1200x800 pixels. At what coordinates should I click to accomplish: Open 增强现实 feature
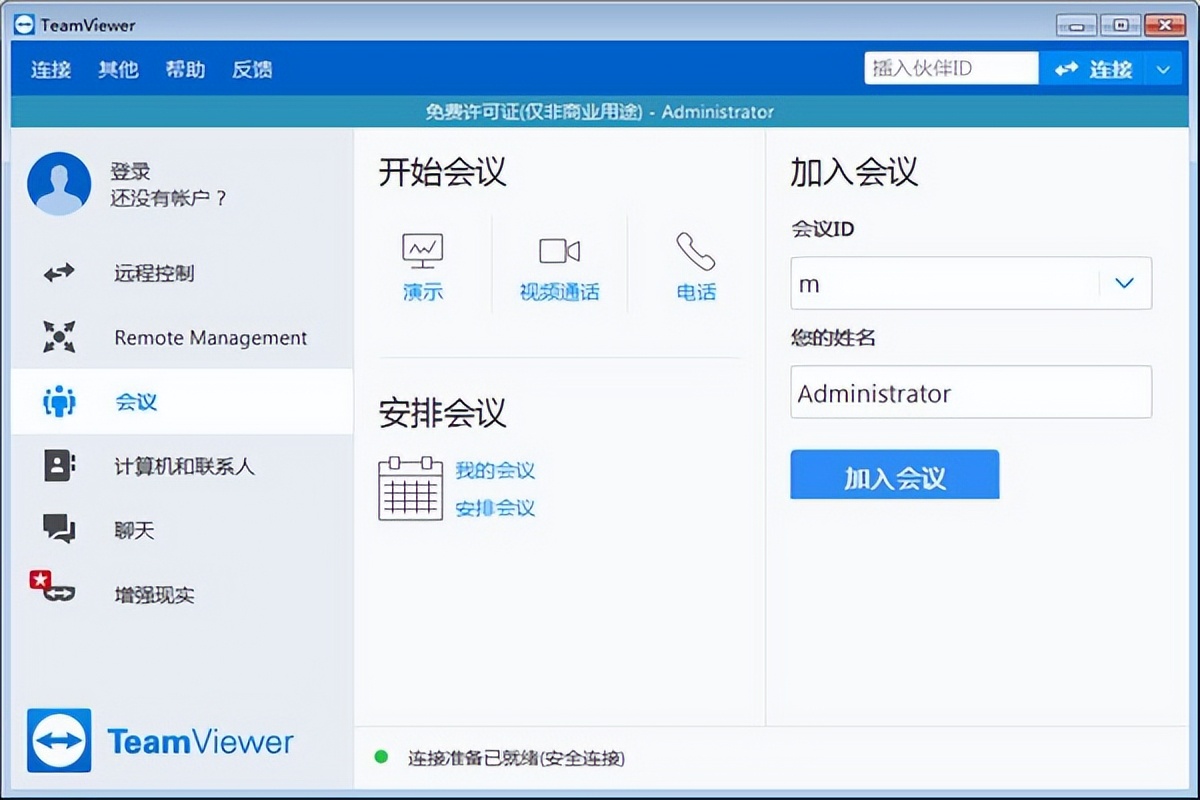[152, 595]
